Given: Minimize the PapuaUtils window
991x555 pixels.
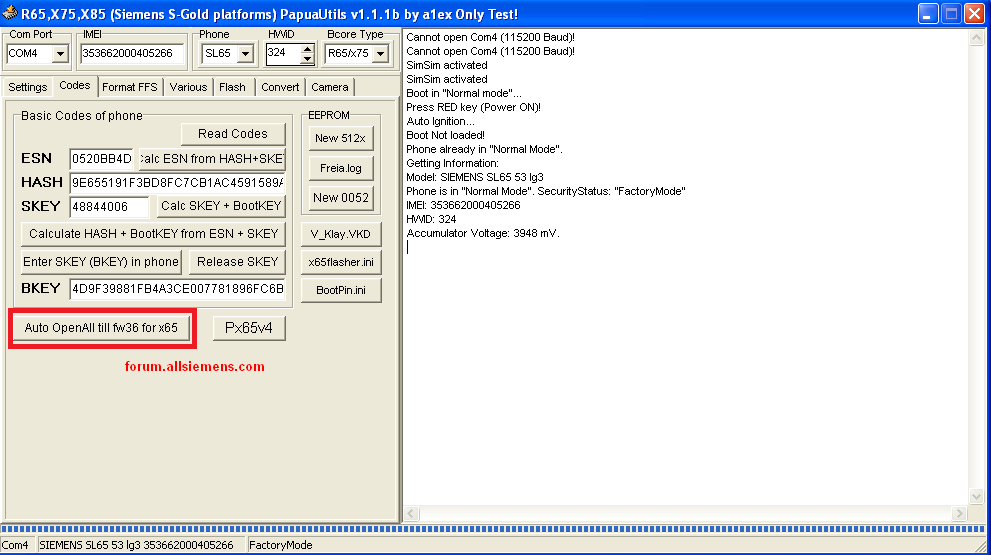Looking at the screenshot, I should 928,13.
